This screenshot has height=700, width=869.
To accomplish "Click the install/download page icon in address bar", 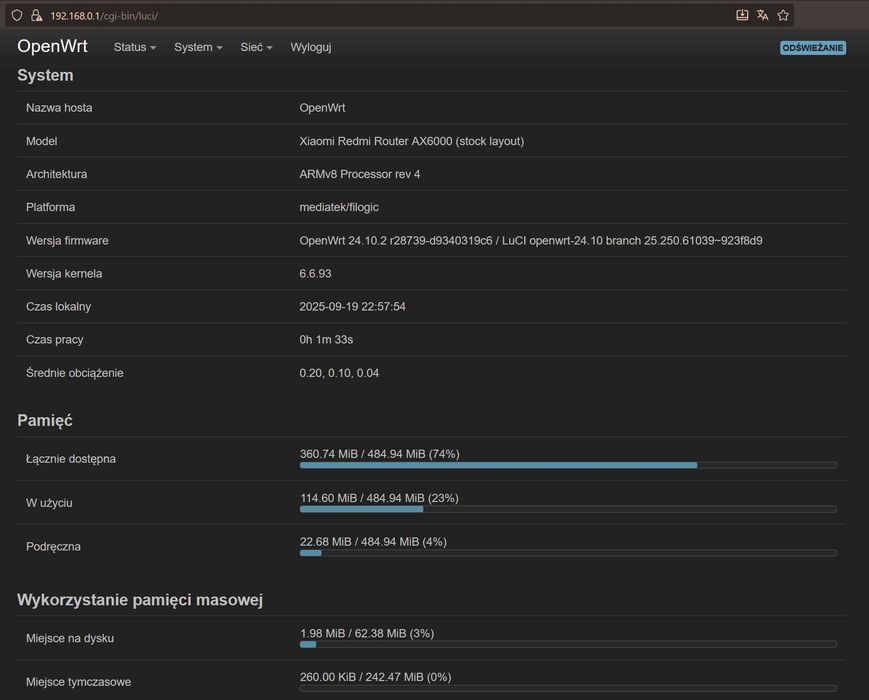I will 742,16.
